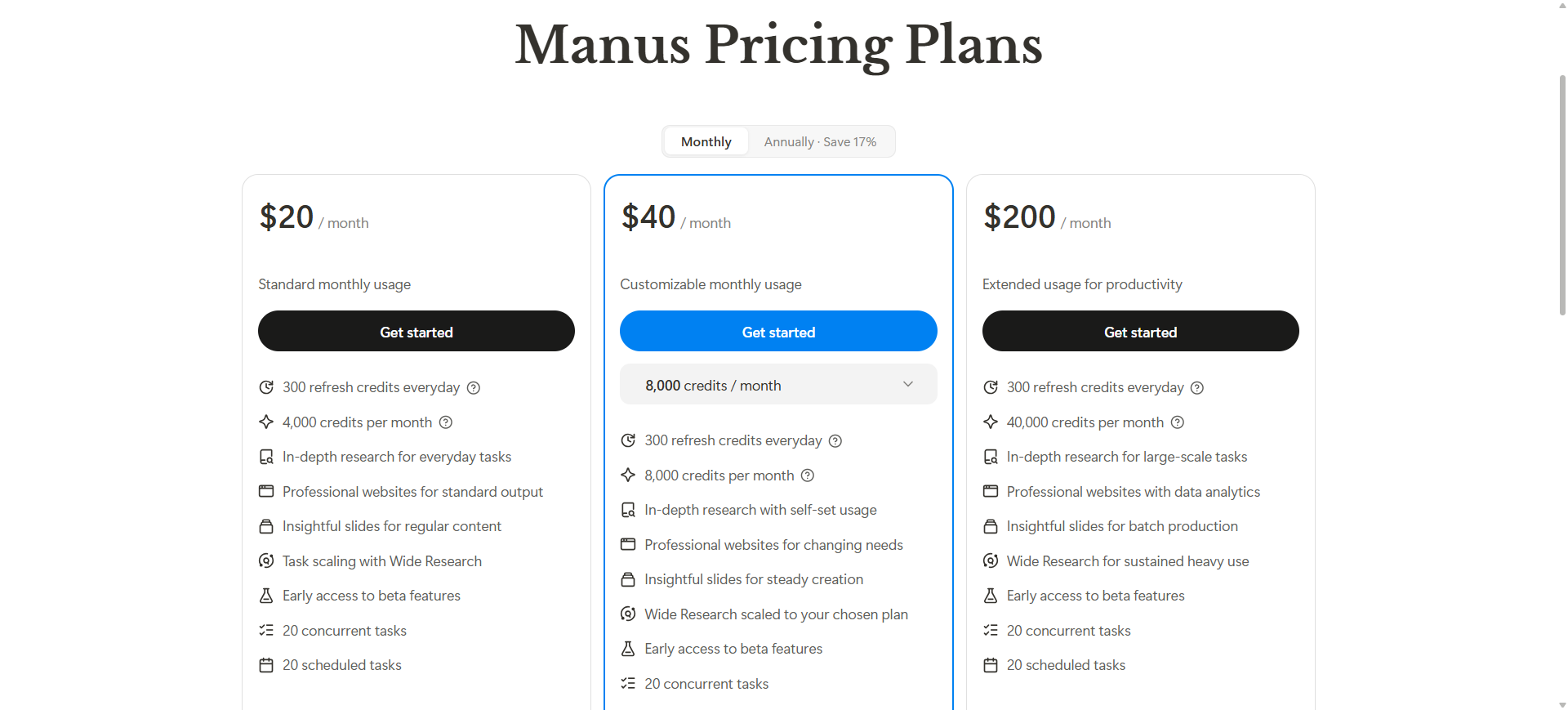Image resolution: width=1568 pixels, height=710 pixels.
Task: Click the blue Get started button
Action: click(x=778, y=332)
